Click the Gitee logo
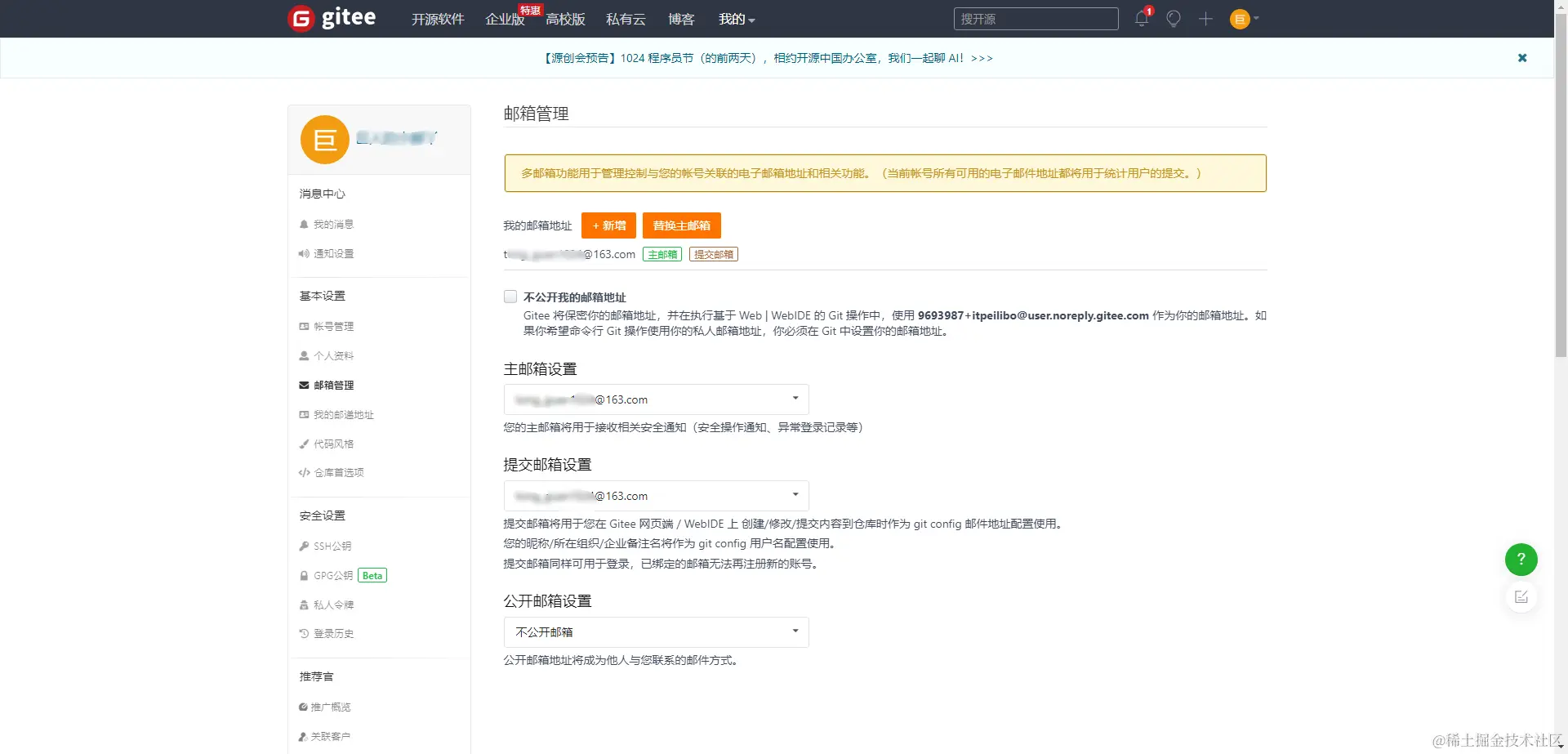Screen dimensions: 1568x754 [331, 18]
